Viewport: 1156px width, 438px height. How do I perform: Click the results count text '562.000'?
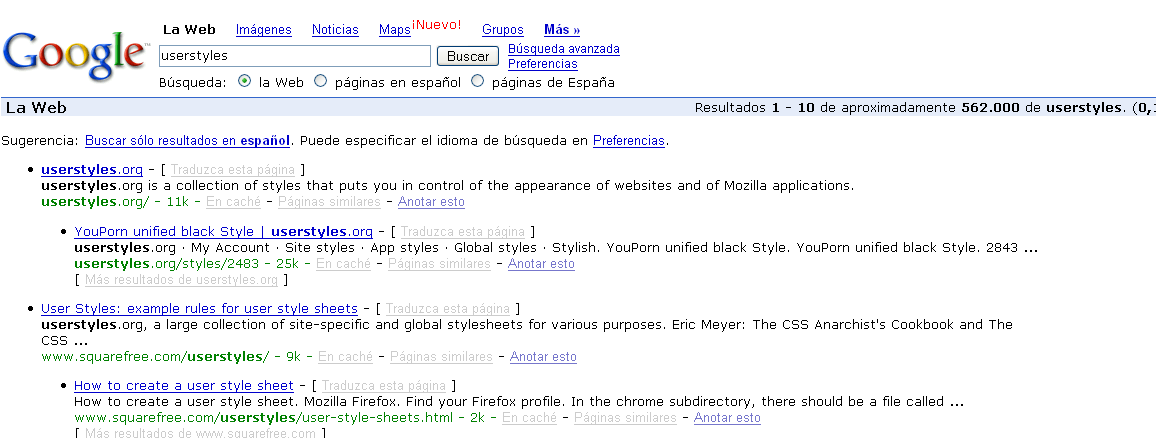(x=990, y=108)
